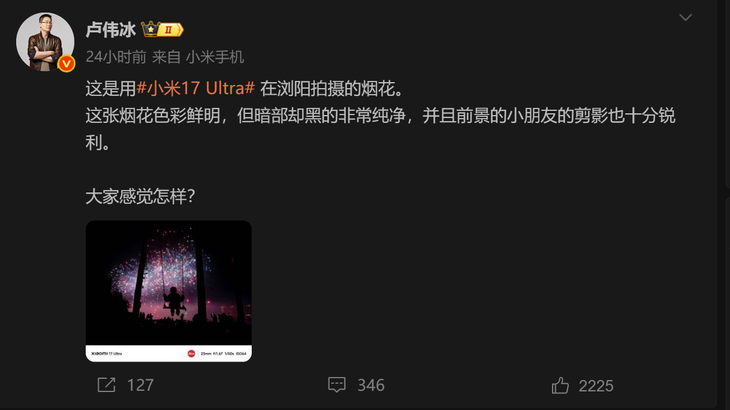This screenshot has height=410, width=730.
Task: Like the post with thumbs-up icon
Action: pos(560,385)
